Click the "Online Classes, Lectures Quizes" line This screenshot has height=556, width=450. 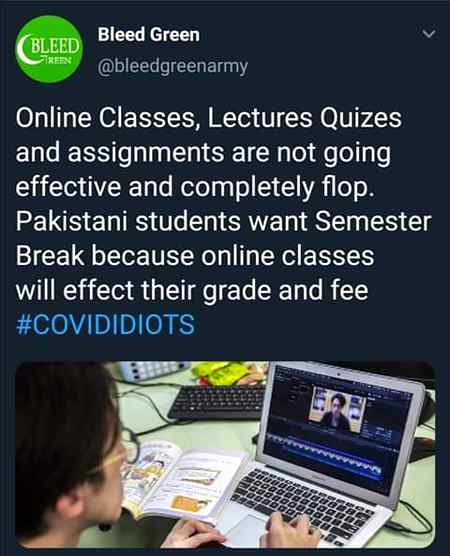point(209,118)
